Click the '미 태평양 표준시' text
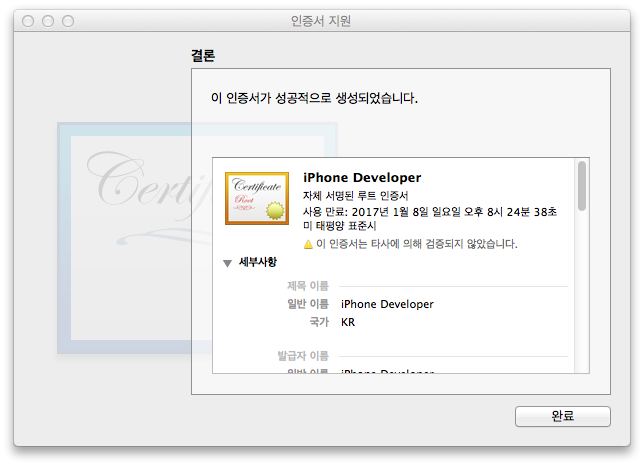The height and width of the screenshot is (466, 644). pos(339,226)
